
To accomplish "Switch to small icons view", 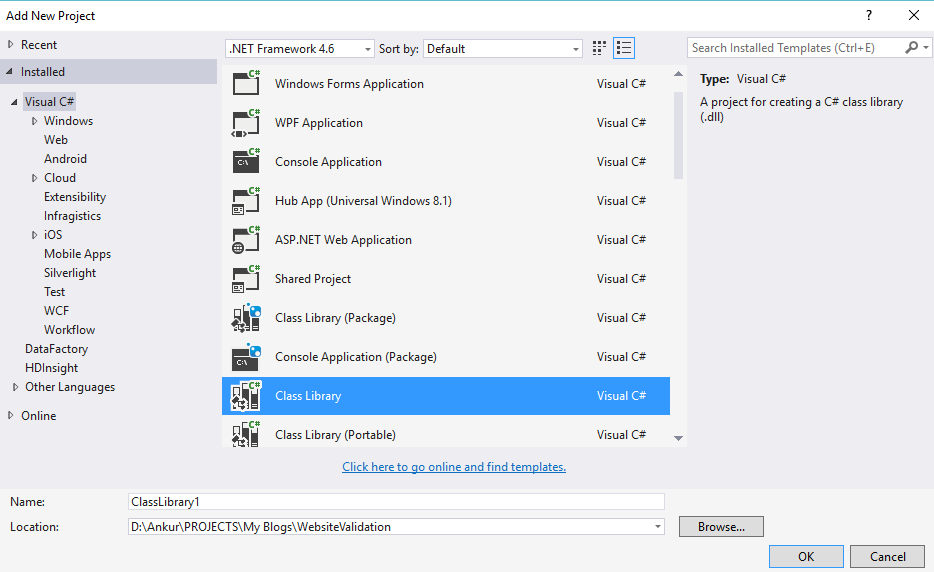I will point(600,48).
